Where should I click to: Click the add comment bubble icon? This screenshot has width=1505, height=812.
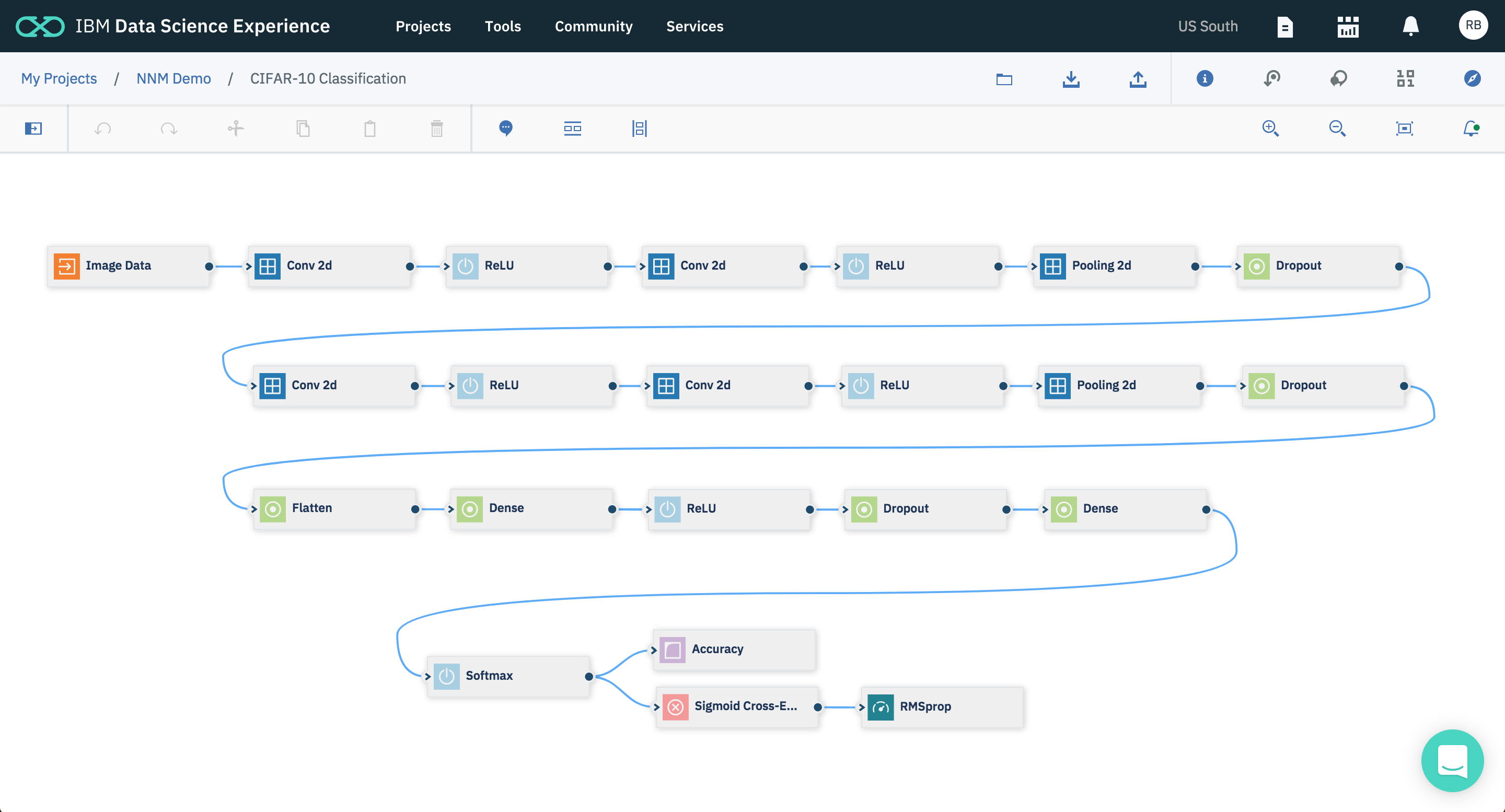(506, 129)
